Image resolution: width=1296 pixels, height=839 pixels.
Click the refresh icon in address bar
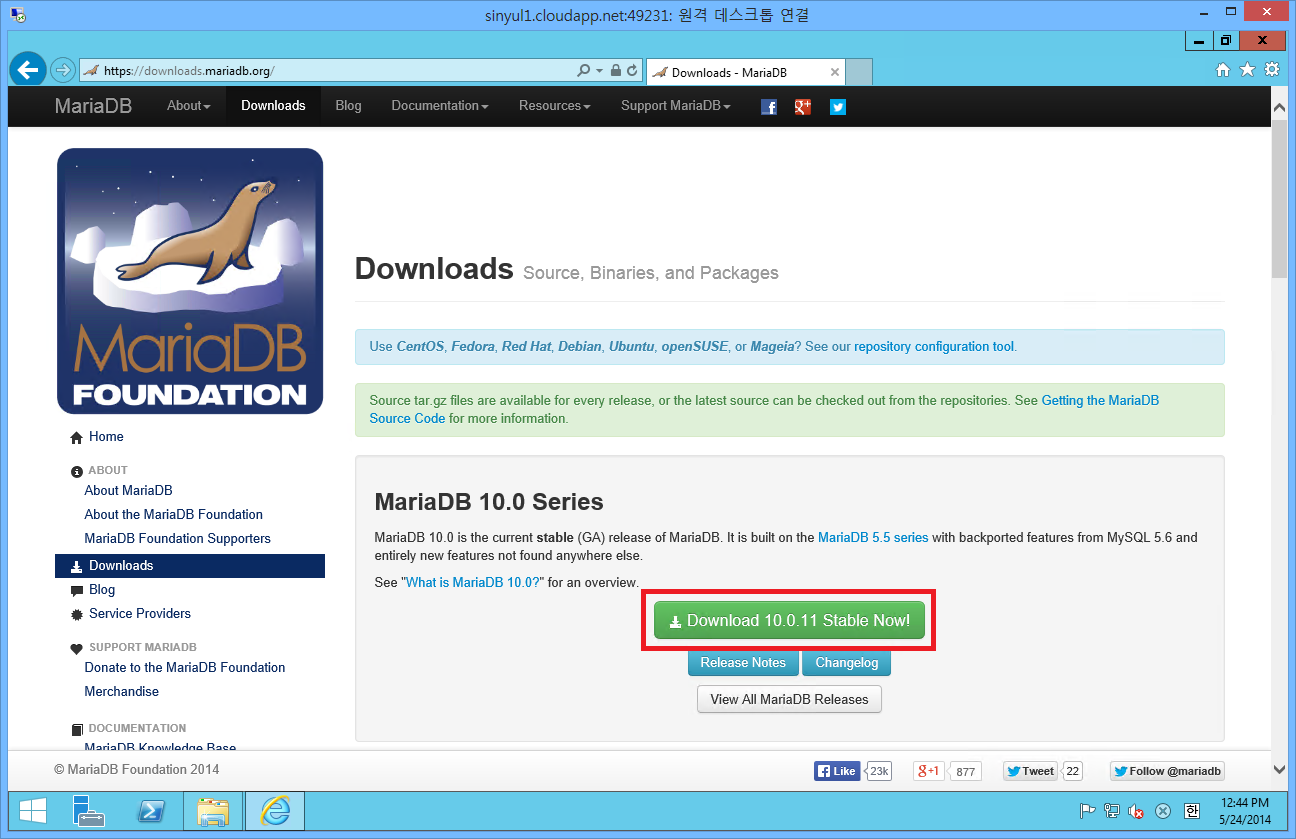click(x=632, y=71)
